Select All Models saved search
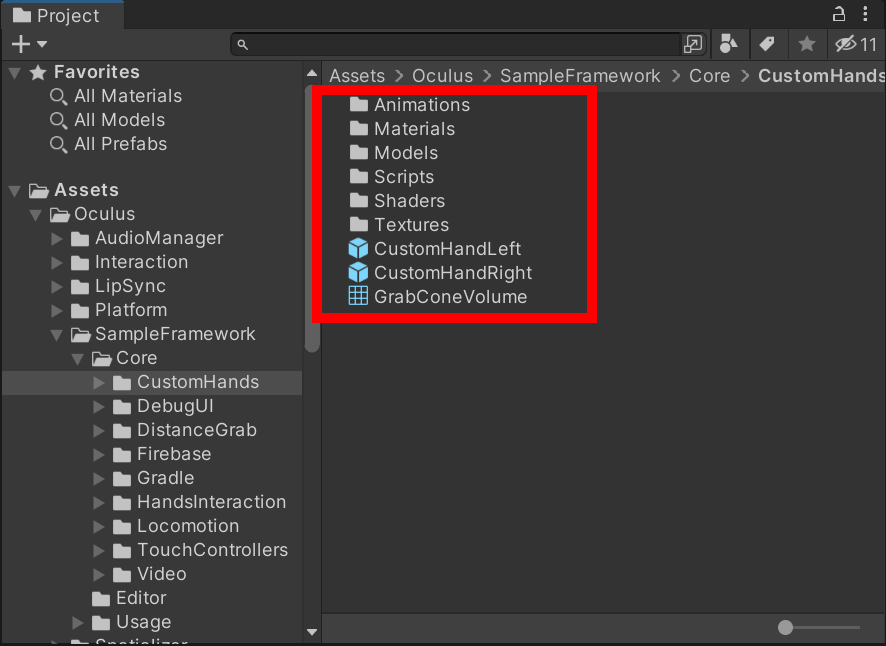 point(107,120)
